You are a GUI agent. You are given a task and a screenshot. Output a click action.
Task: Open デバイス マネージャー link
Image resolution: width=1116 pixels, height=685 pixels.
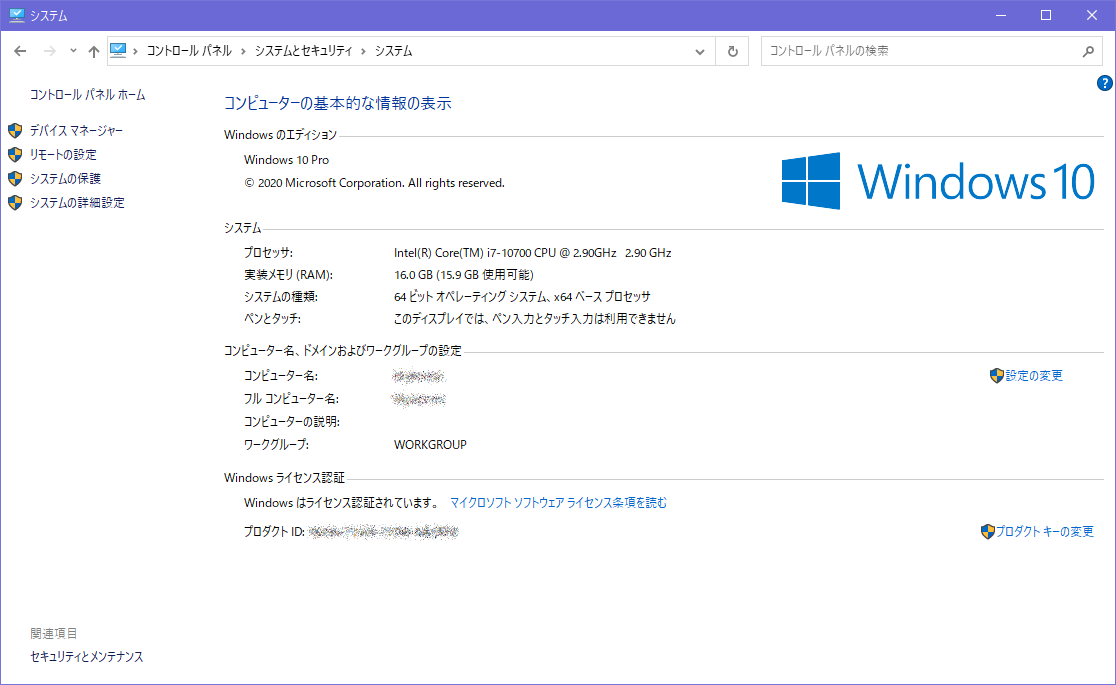[x=76, y=130]
